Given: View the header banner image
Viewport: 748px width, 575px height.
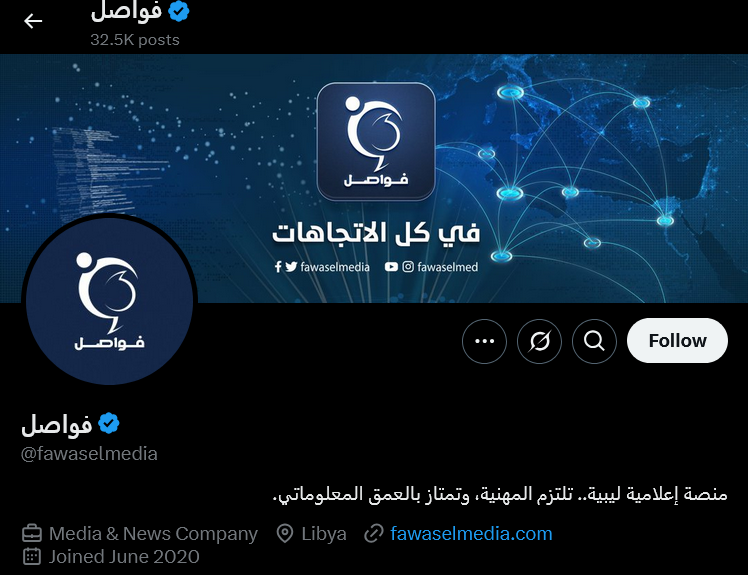Looking at the screenshot, I should 374,178.
